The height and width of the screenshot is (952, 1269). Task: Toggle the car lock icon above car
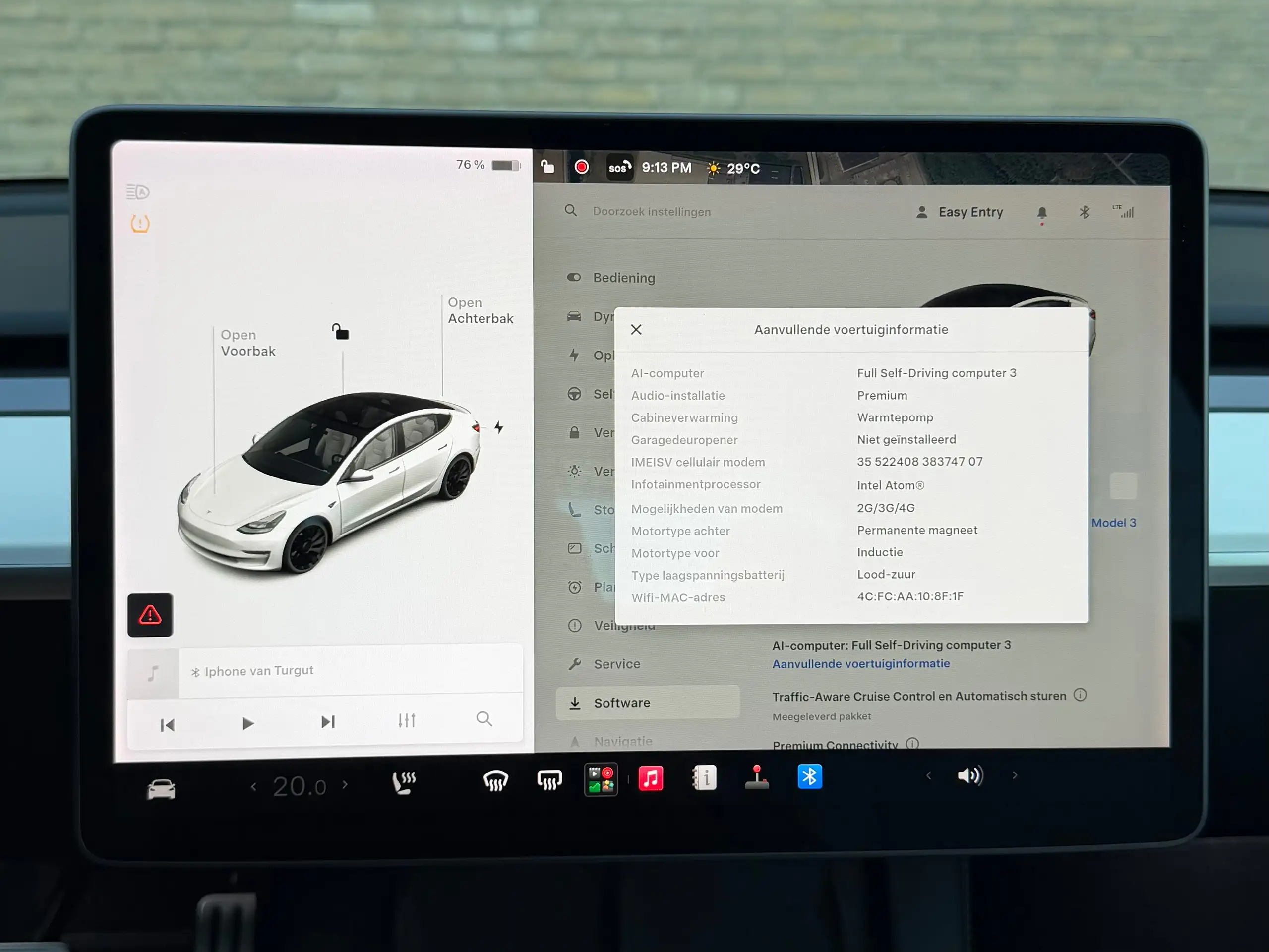[341, 332]
